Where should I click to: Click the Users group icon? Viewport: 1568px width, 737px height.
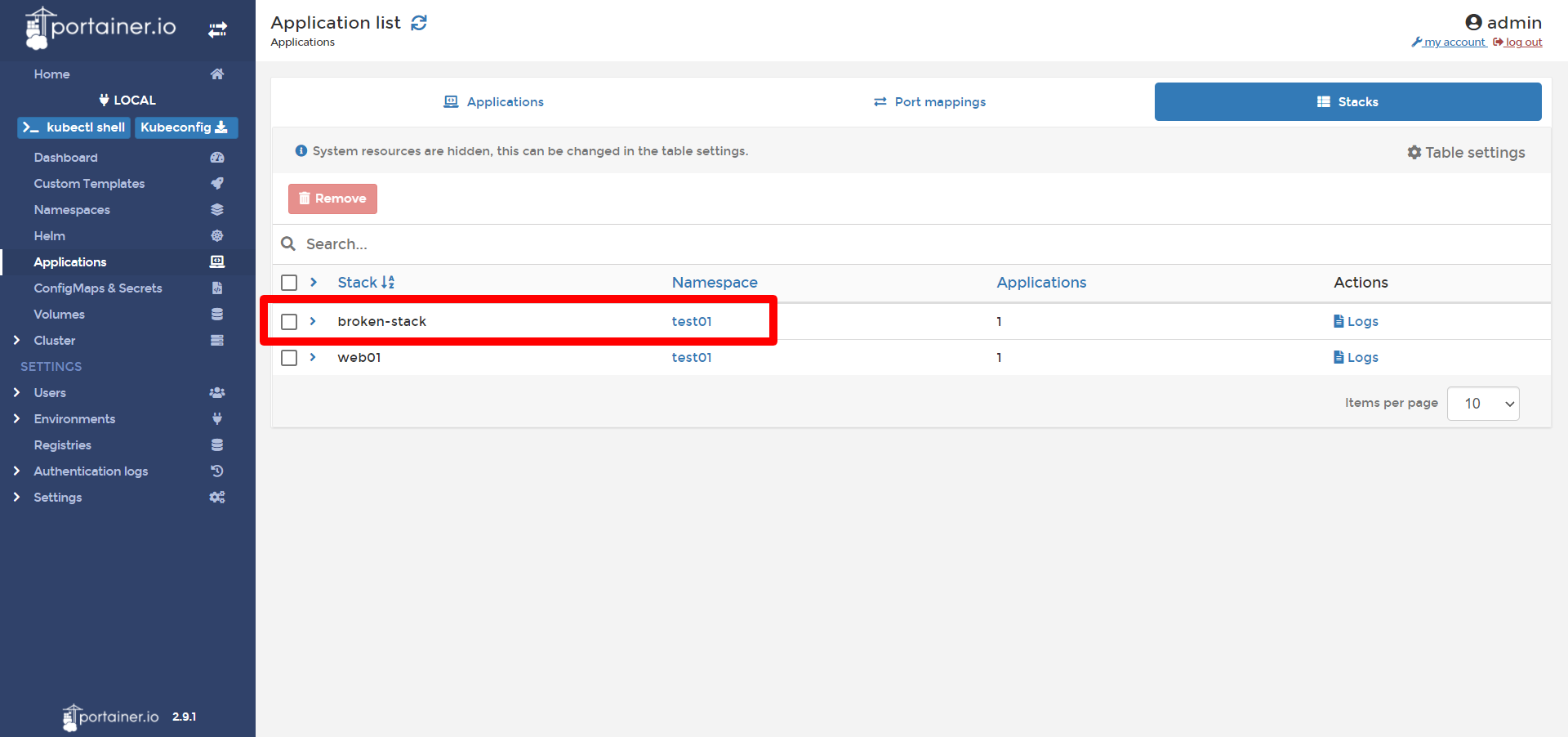pyautogui.click(x=217, y=392)
